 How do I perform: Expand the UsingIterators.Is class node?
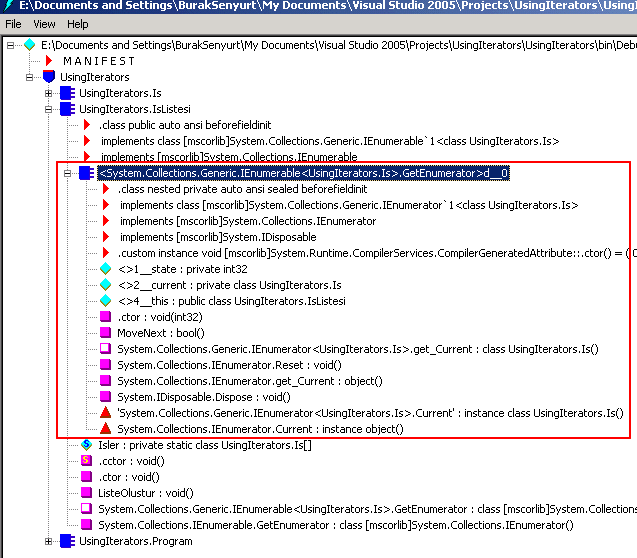coord(48,93)
